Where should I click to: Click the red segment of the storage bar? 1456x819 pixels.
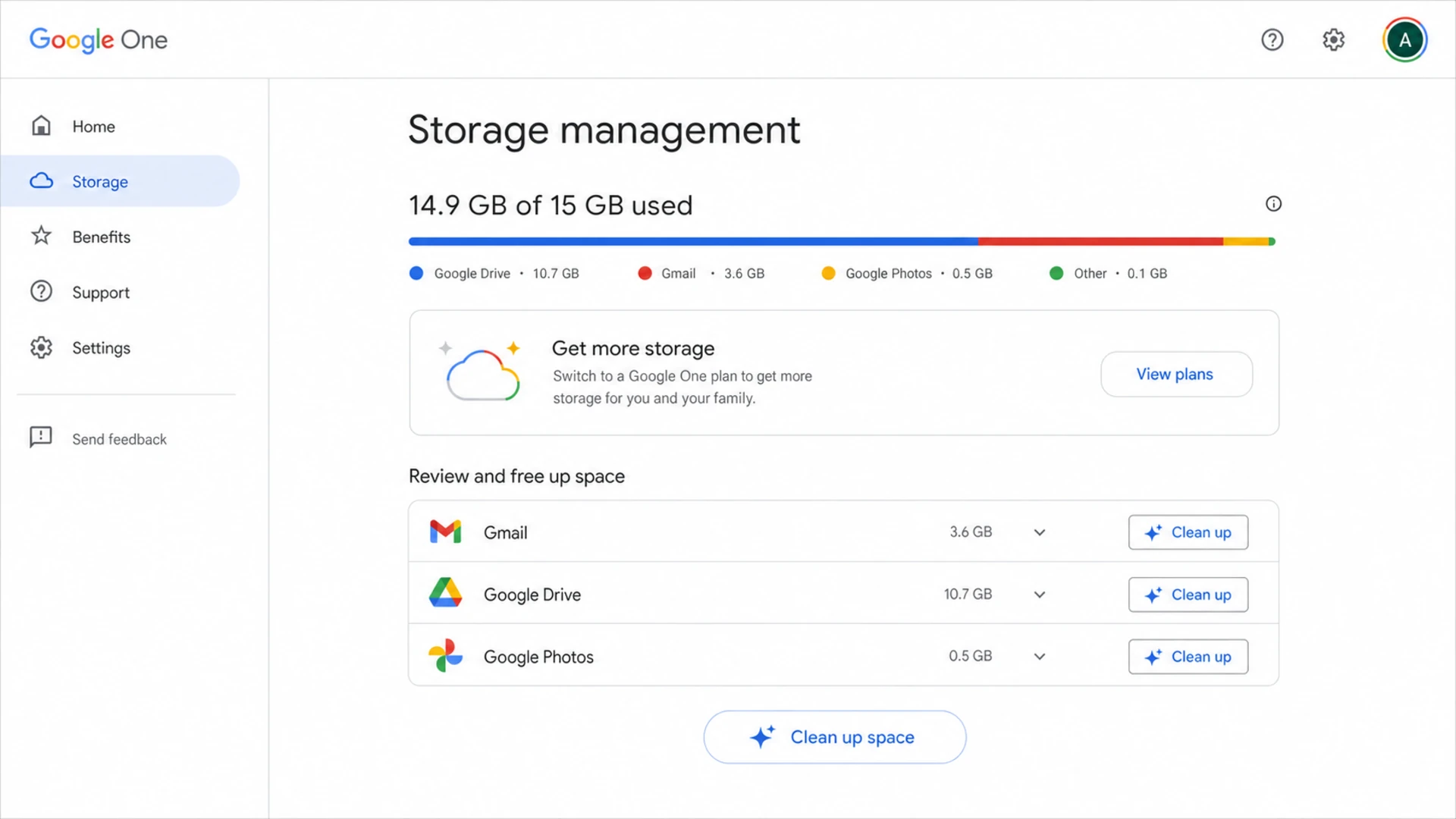pyautogui.click(x=1100, y=241)
